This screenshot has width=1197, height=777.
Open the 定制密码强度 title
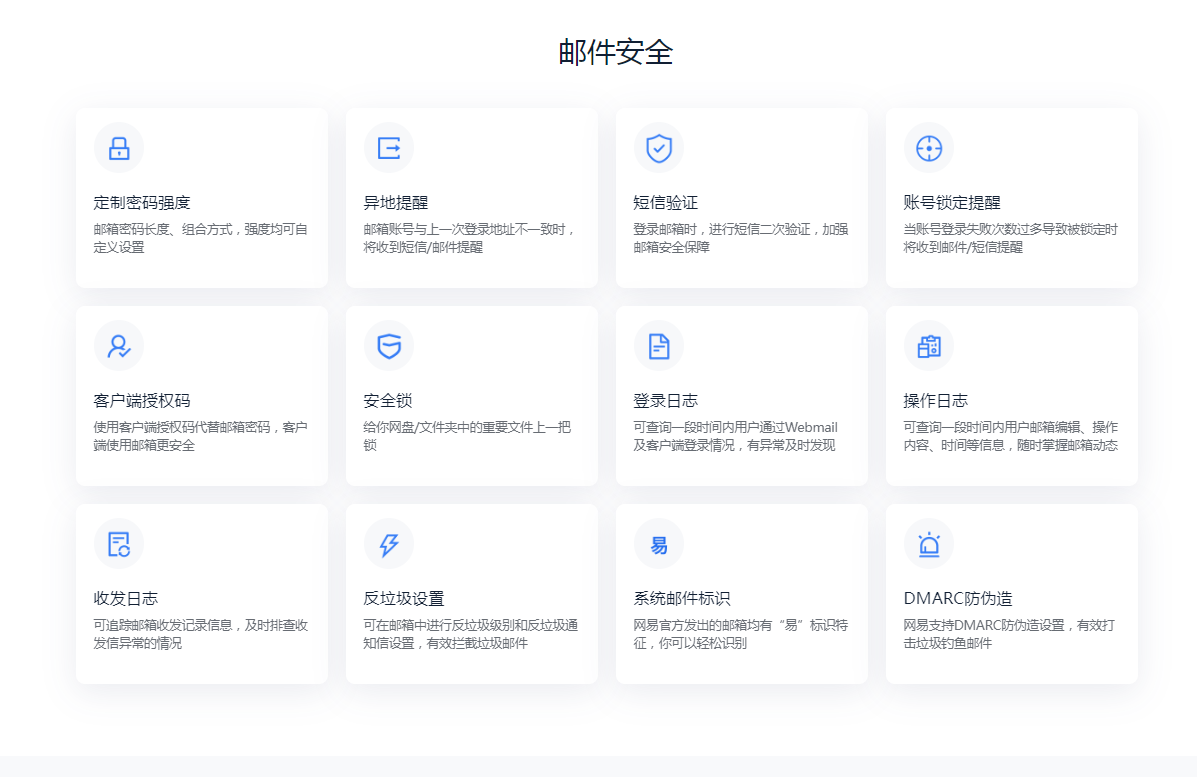tap(142, 203)
